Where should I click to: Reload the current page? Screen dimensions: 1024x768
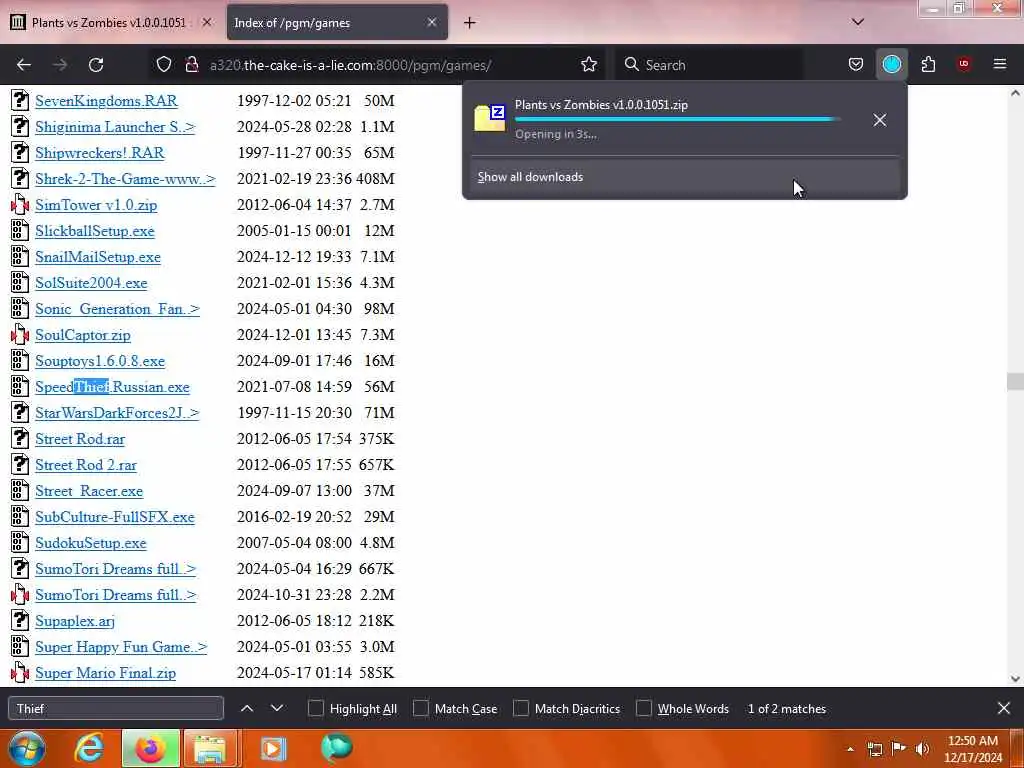click(96, 65)
